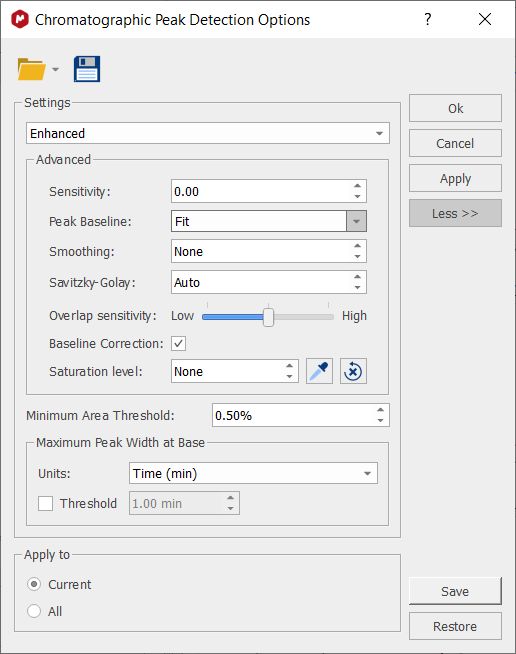Decrease the Smoothing value with down arrow
The image size is (516, 654).
[357, 256]
